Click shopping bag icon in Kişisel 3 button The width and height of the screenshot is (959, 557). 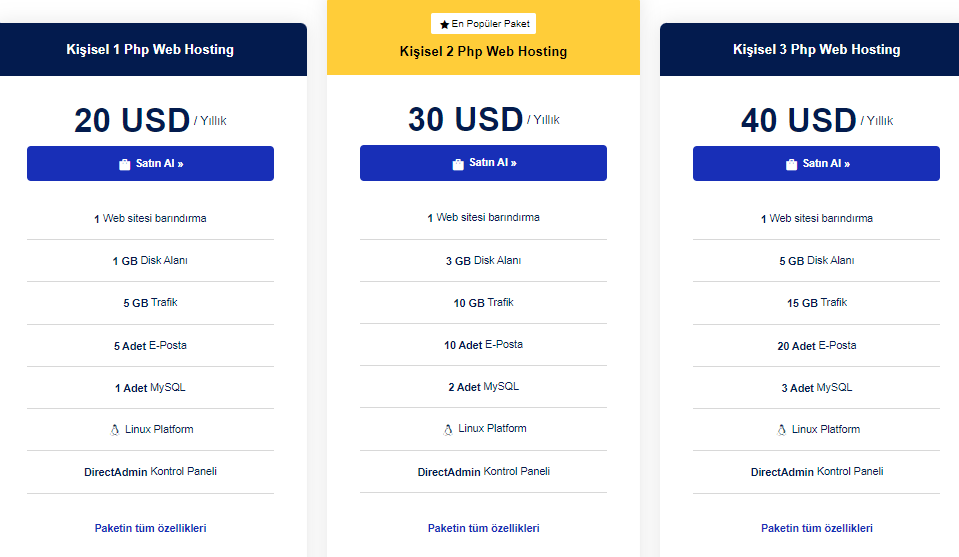(791, 164)
